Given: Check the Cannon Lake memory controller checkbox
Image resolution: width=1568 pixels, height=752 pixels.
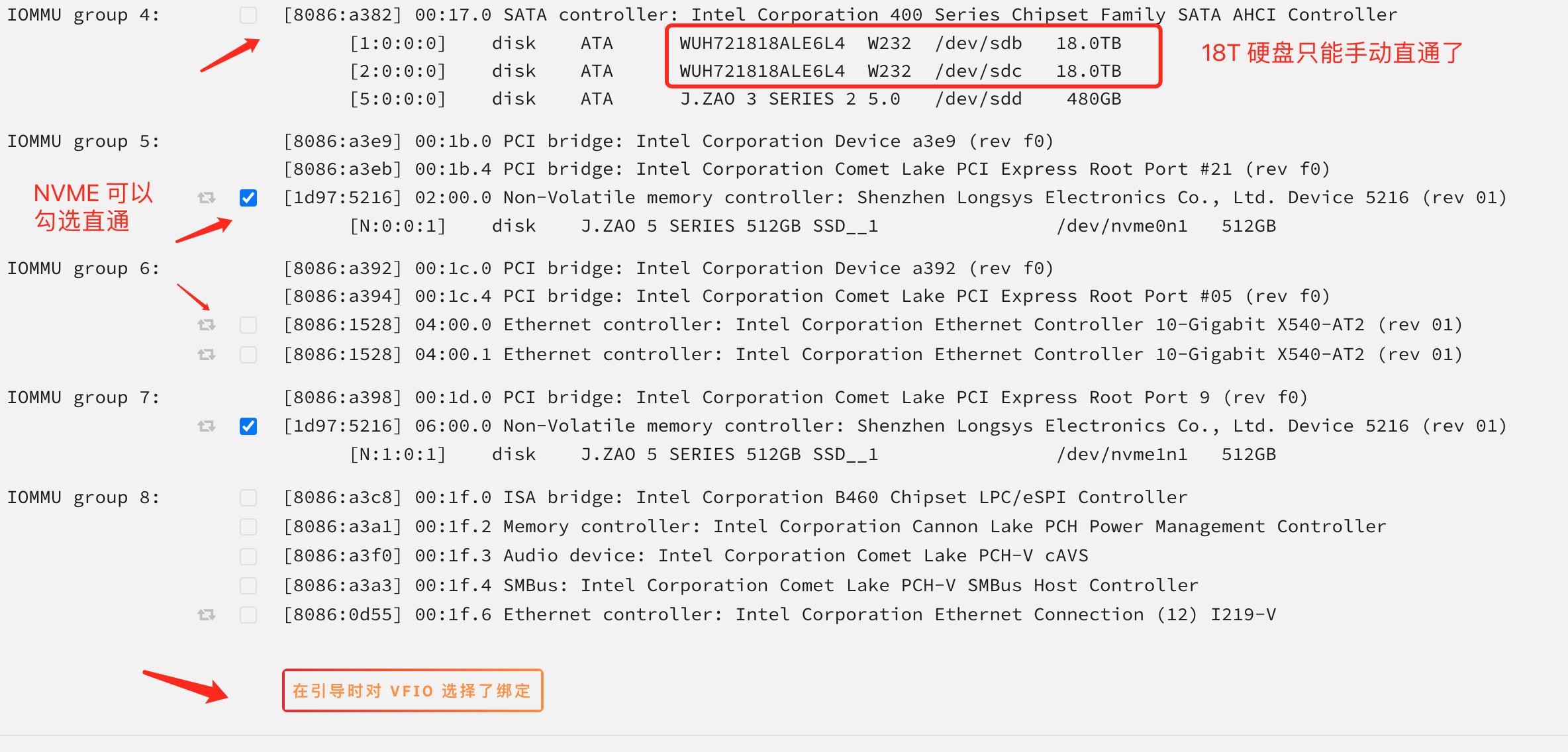Looking at the screenshot, I should 248,526.
